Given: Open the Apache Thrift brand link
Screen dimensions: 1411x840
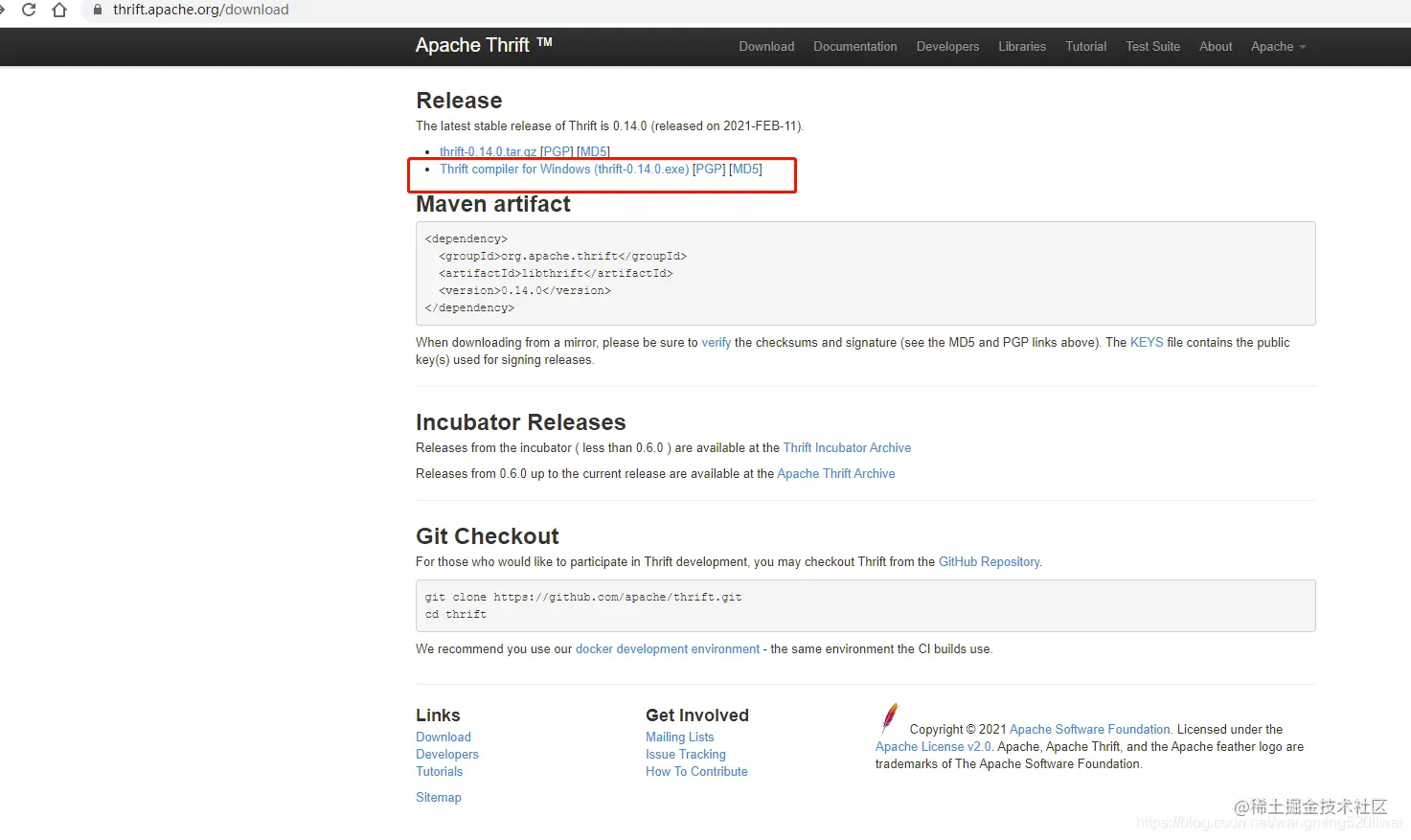Looking at the screenshot, I should click(484, 45).
